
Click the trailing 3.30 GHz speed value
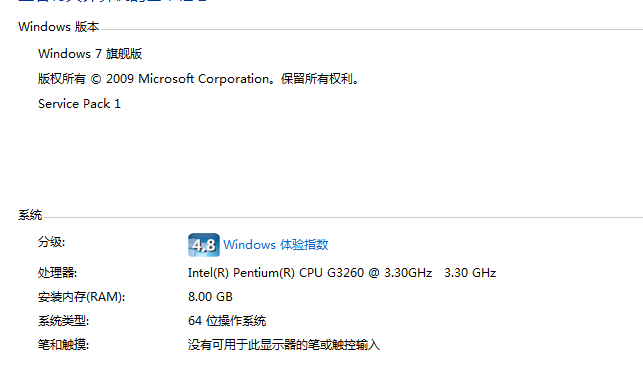pyautogui.click(x=470, y=273)
